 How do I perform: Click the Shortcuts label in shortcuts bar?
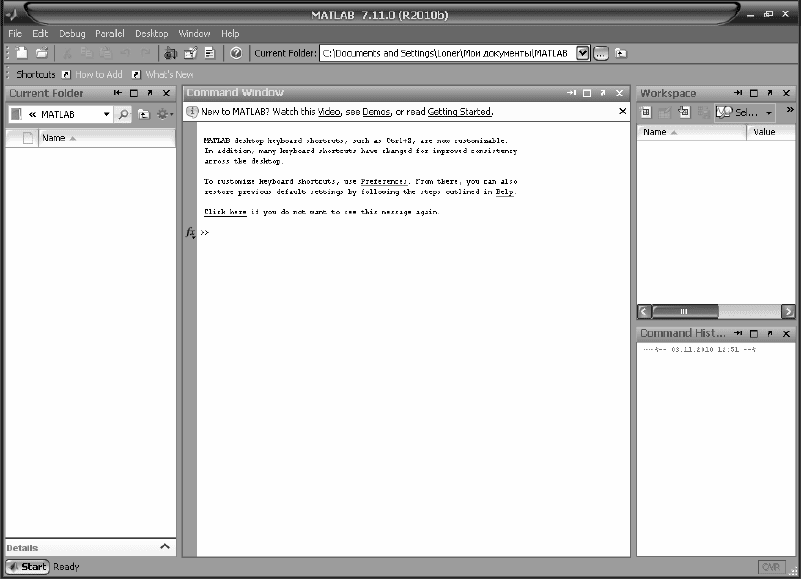pos(36,75)
